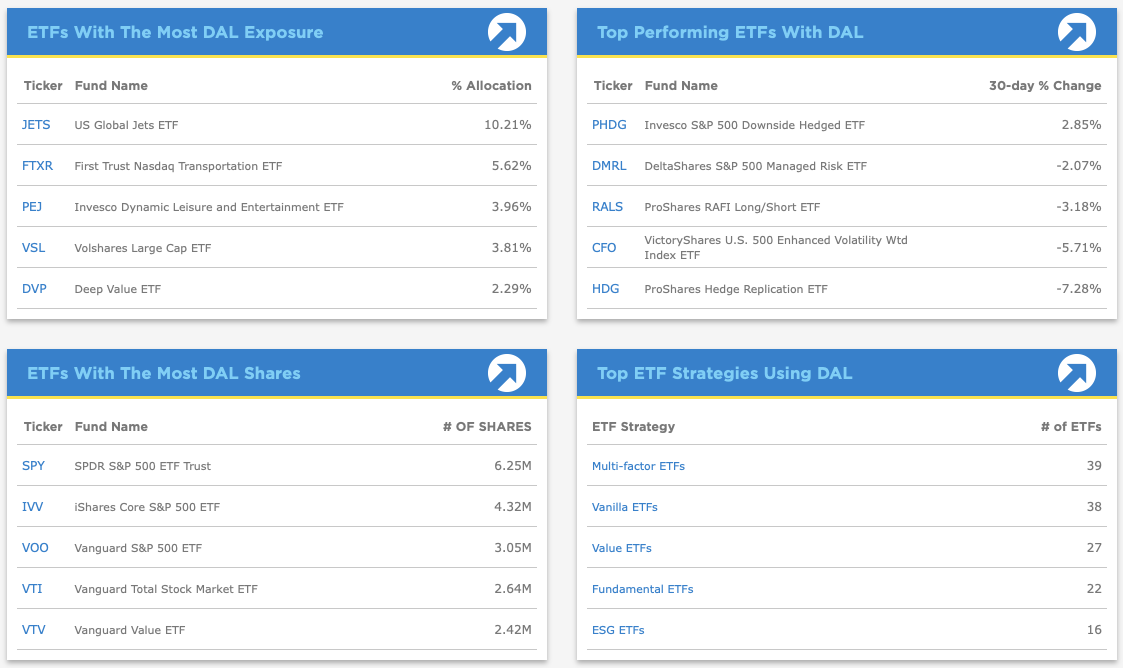Select 'Invesco Dynamic Leisure and Entertainment ETF' text

tap(209, 207)
